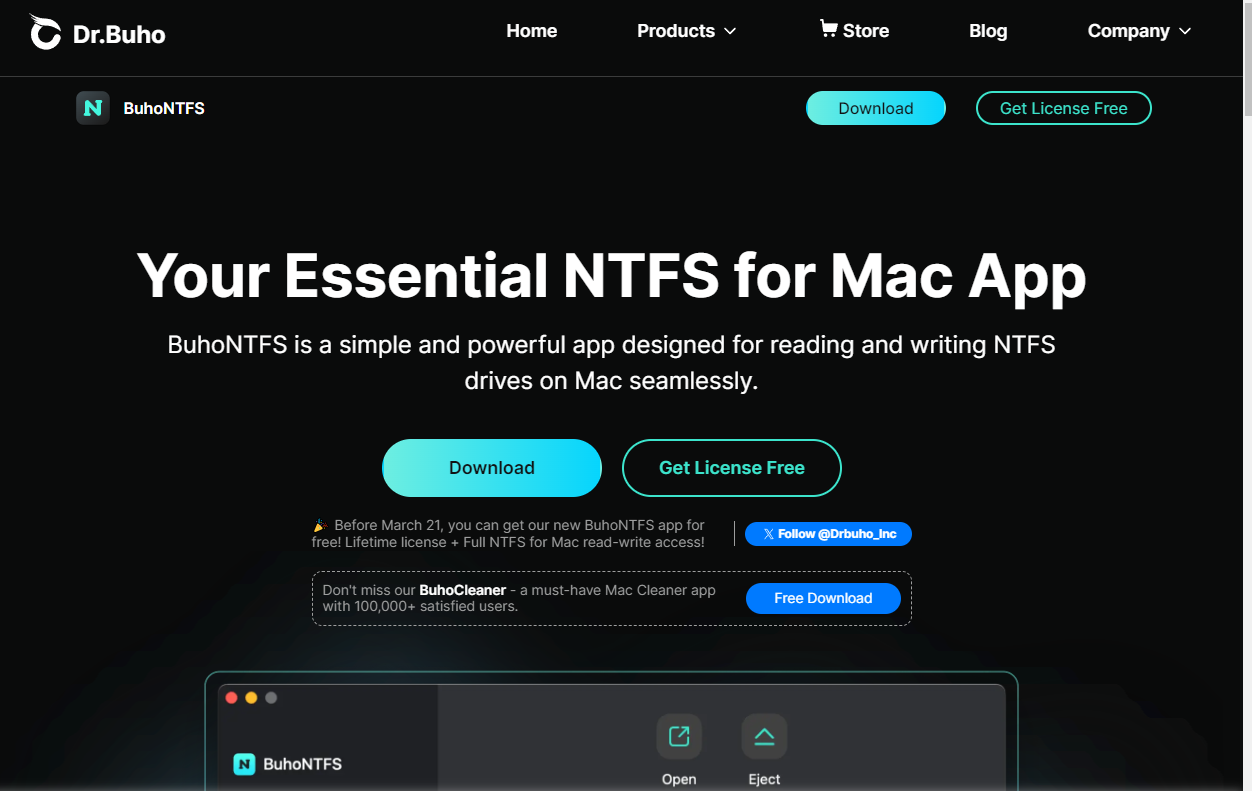Click the Dr.Buho owl logo
This screenshot has width=1252, height=791.
tap(46, 32)
